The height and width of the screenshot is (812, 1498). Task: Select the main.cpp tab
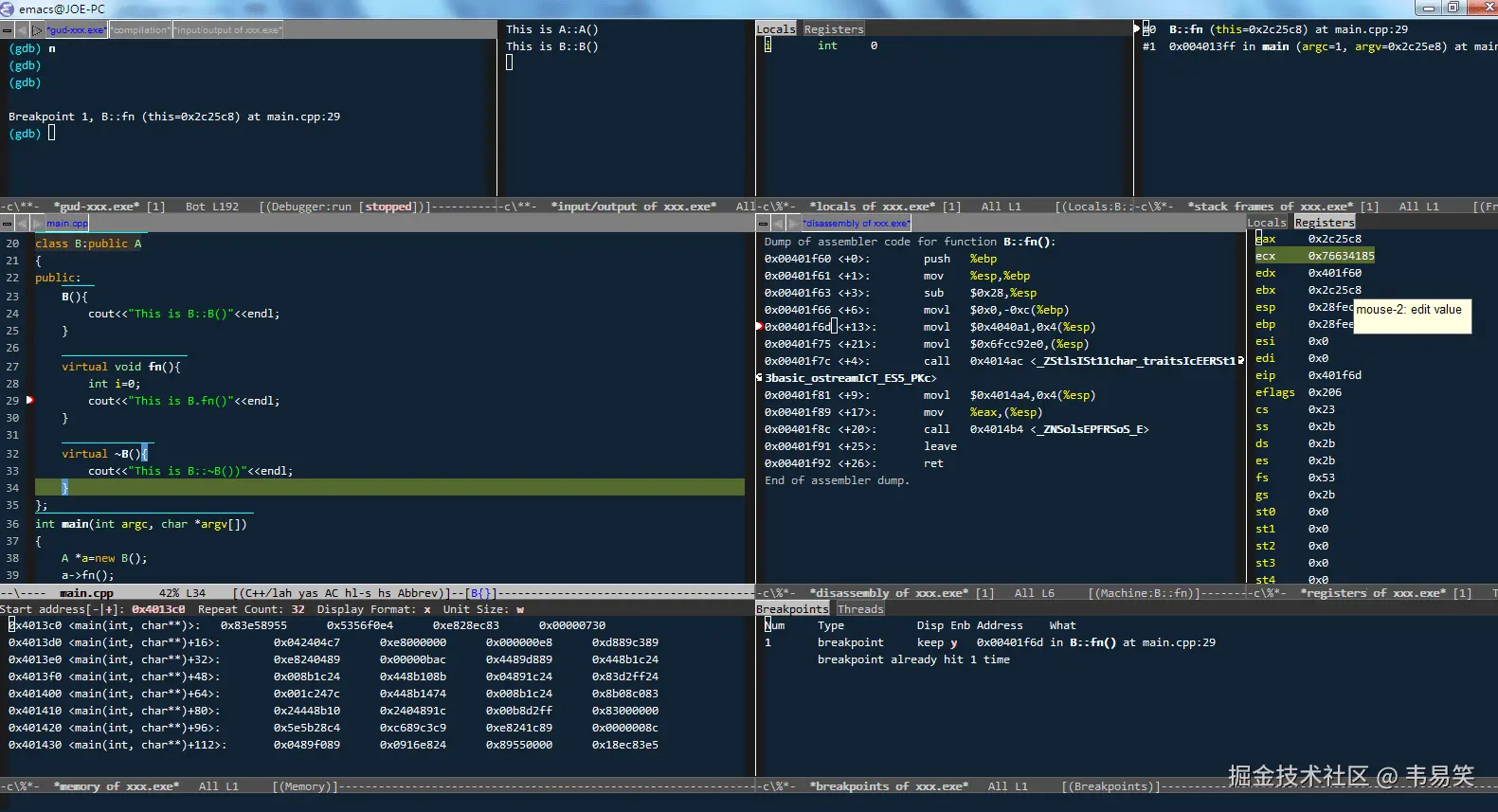point(66,224)
